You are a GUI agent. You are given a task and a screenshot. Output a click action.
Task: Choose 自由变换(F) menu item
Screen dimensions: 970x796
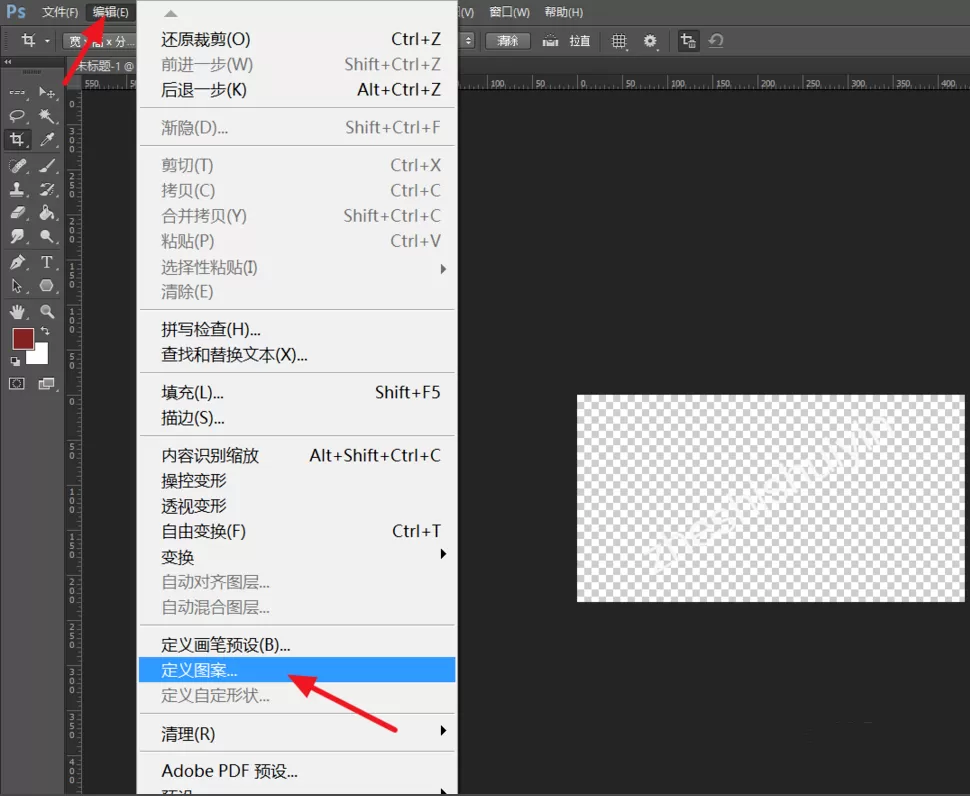click(297, 531)
